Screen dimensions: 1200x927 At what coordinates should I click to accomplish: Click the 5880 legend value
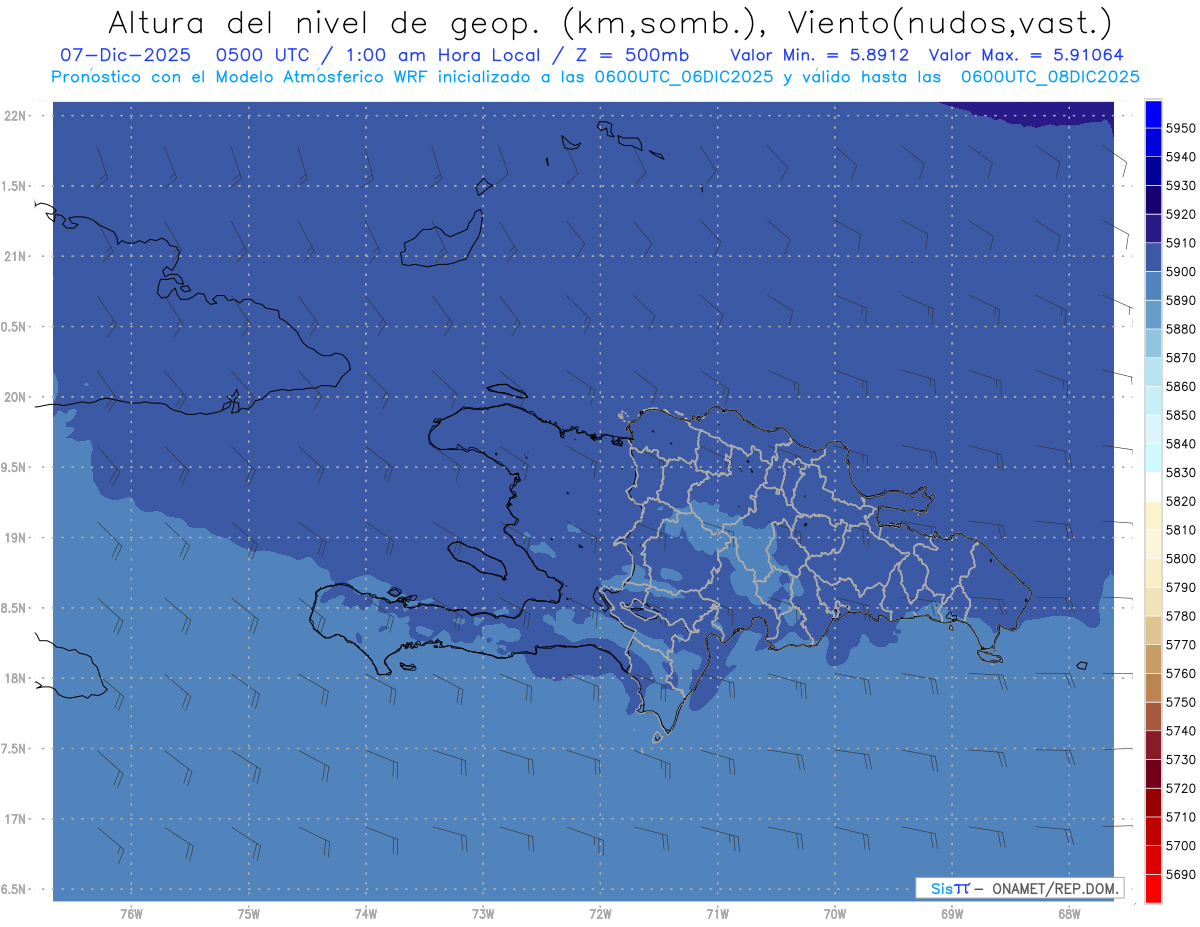[x=1180, y=329]
